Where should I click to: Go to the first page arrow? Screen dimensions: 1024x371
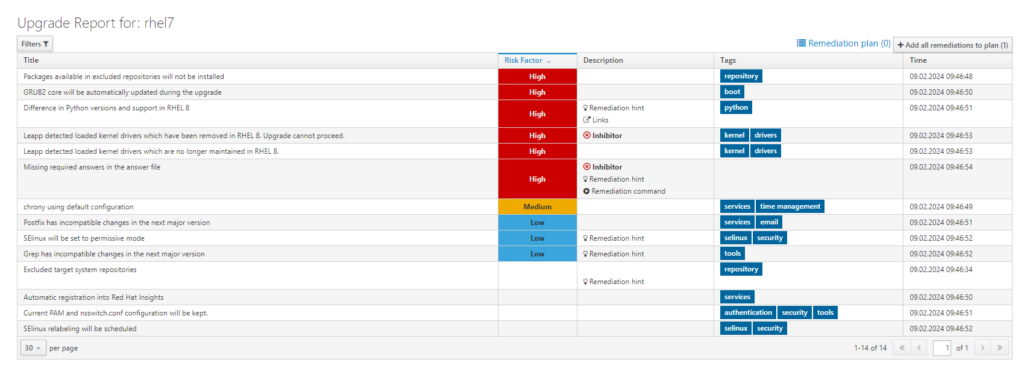[901, 348]
